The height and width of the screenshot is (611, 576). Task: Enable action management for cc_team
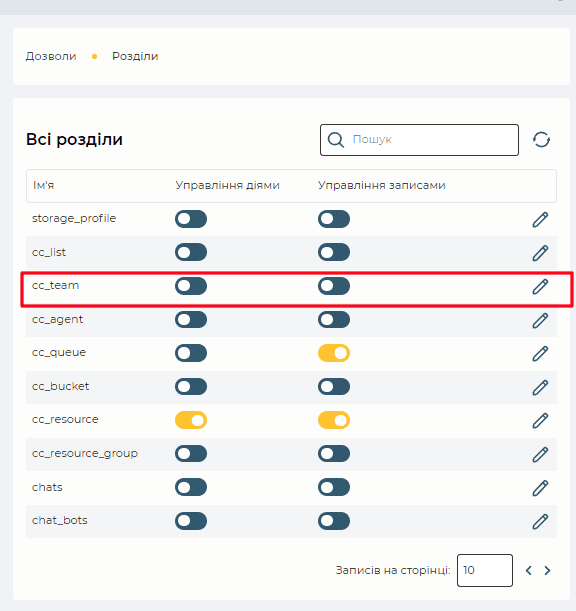(x=191, y=286)
